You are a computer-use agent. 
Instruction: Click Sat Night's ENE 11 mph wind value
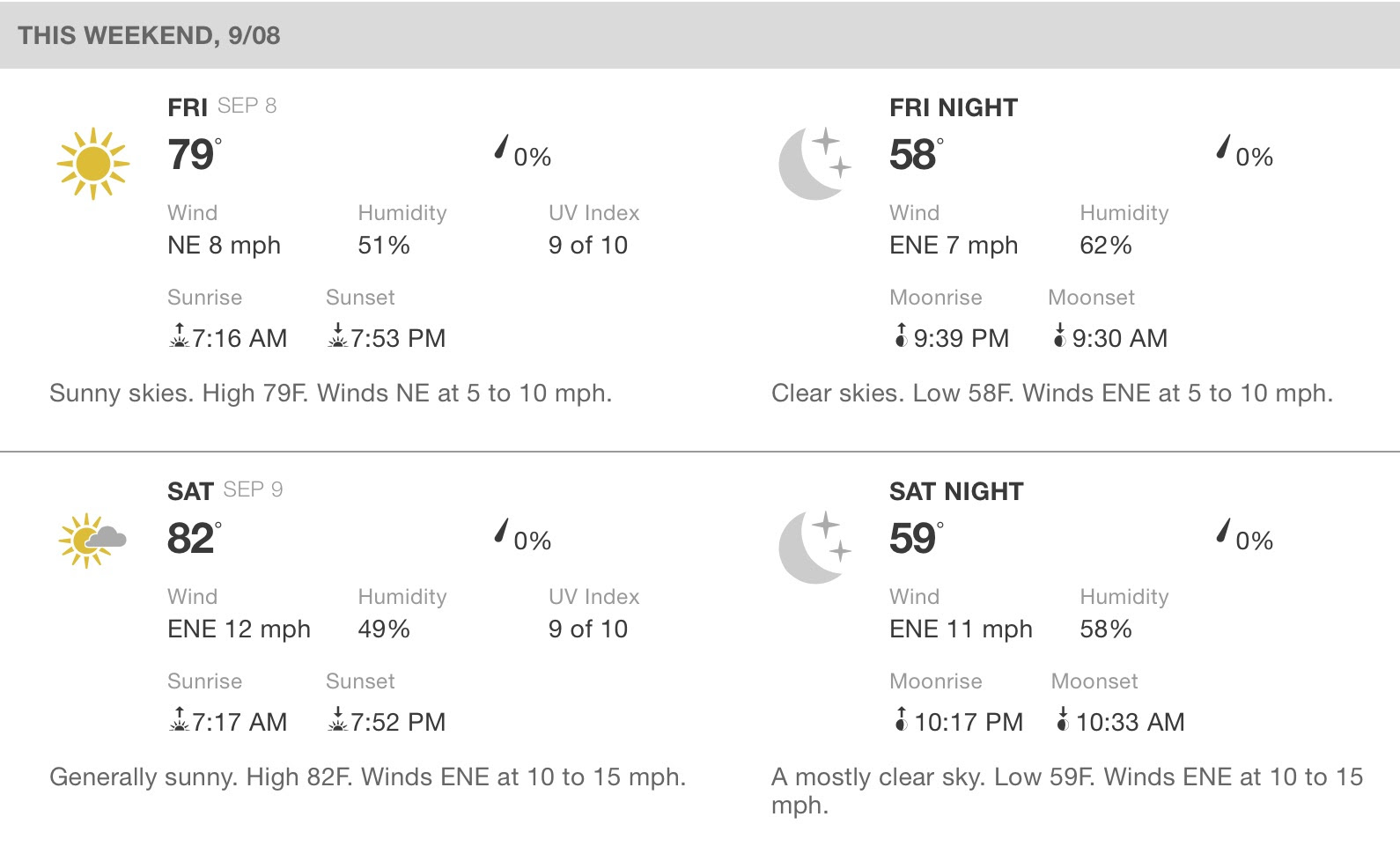(x=961, y=629)
